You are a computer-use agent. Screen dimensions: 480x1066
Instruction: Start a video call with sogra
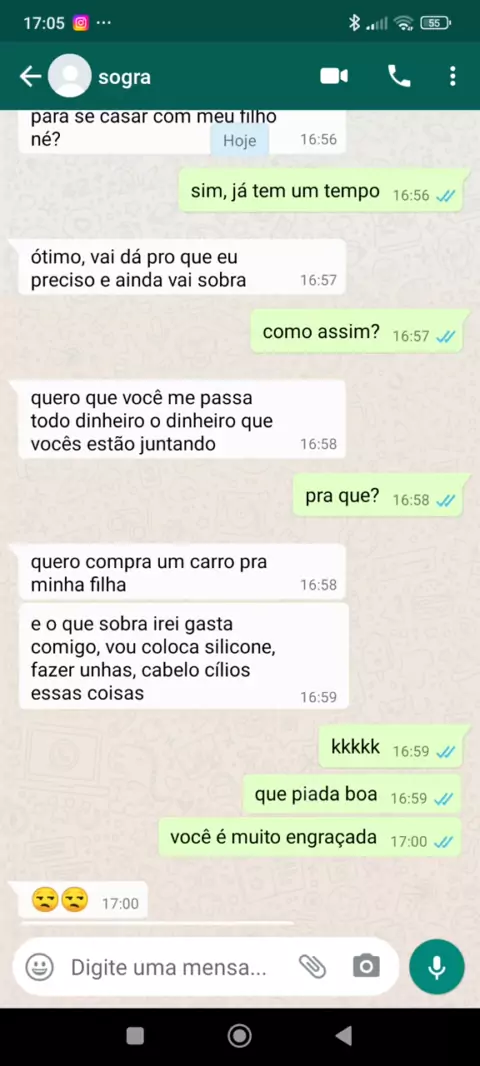(334, 77)
